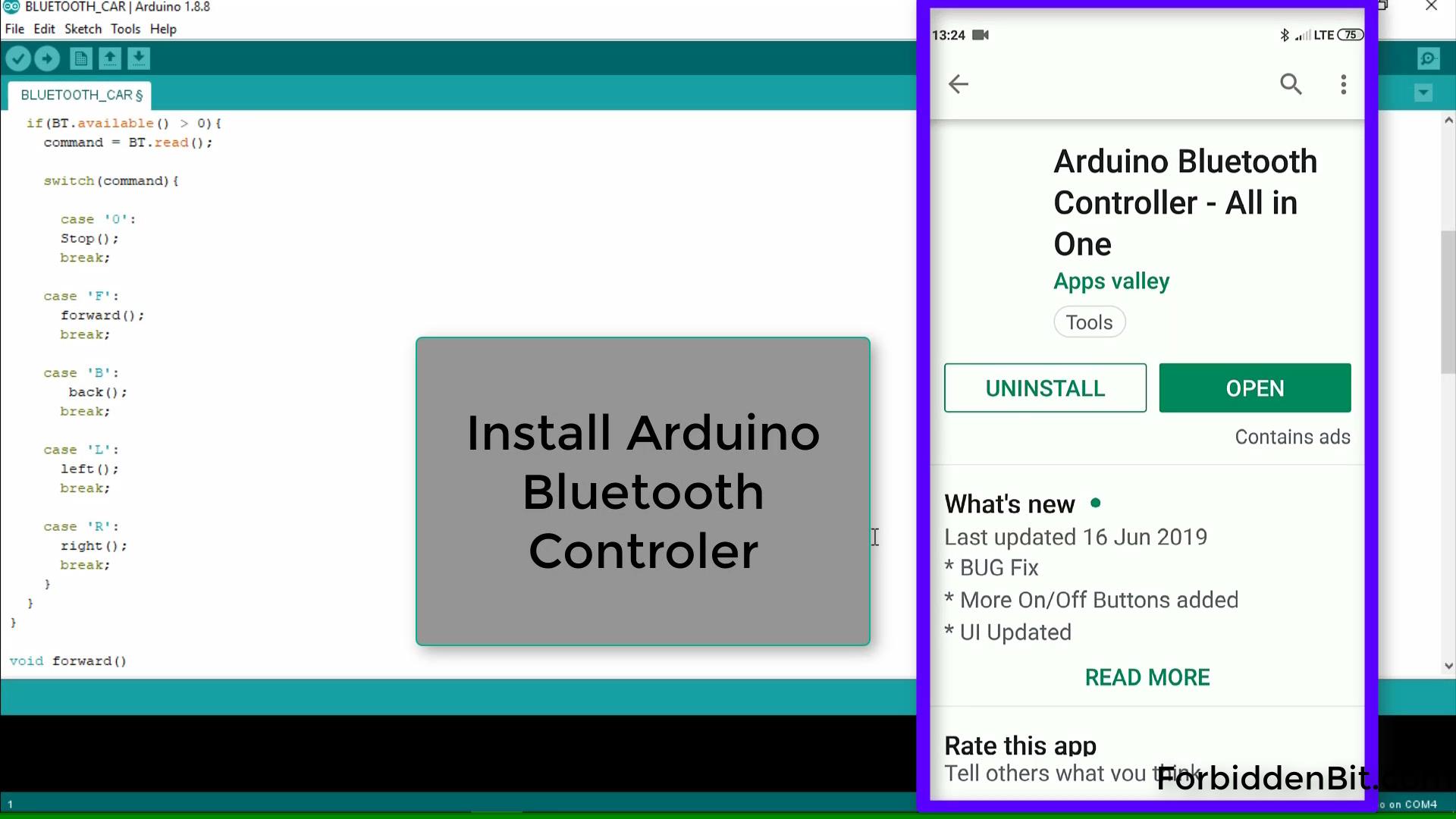Tap the UNINSTALL button

pos(1045,388)
